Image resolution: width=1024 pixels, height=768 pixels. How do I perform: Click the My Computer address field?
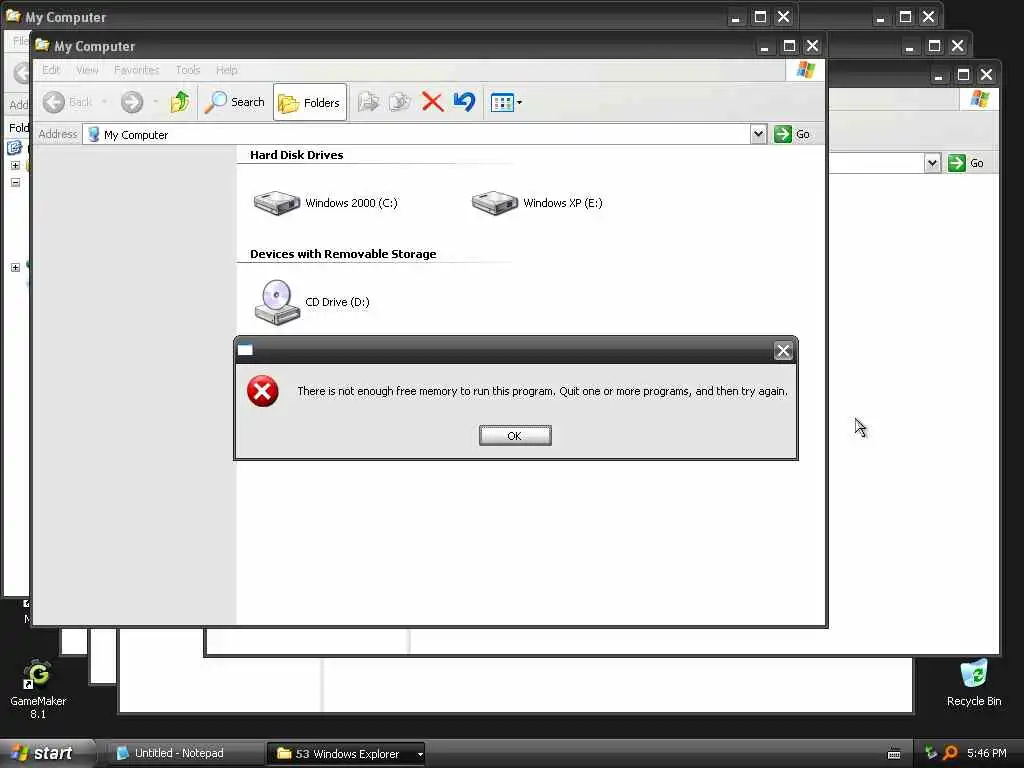pyautogui.click(x=417, y=135)
